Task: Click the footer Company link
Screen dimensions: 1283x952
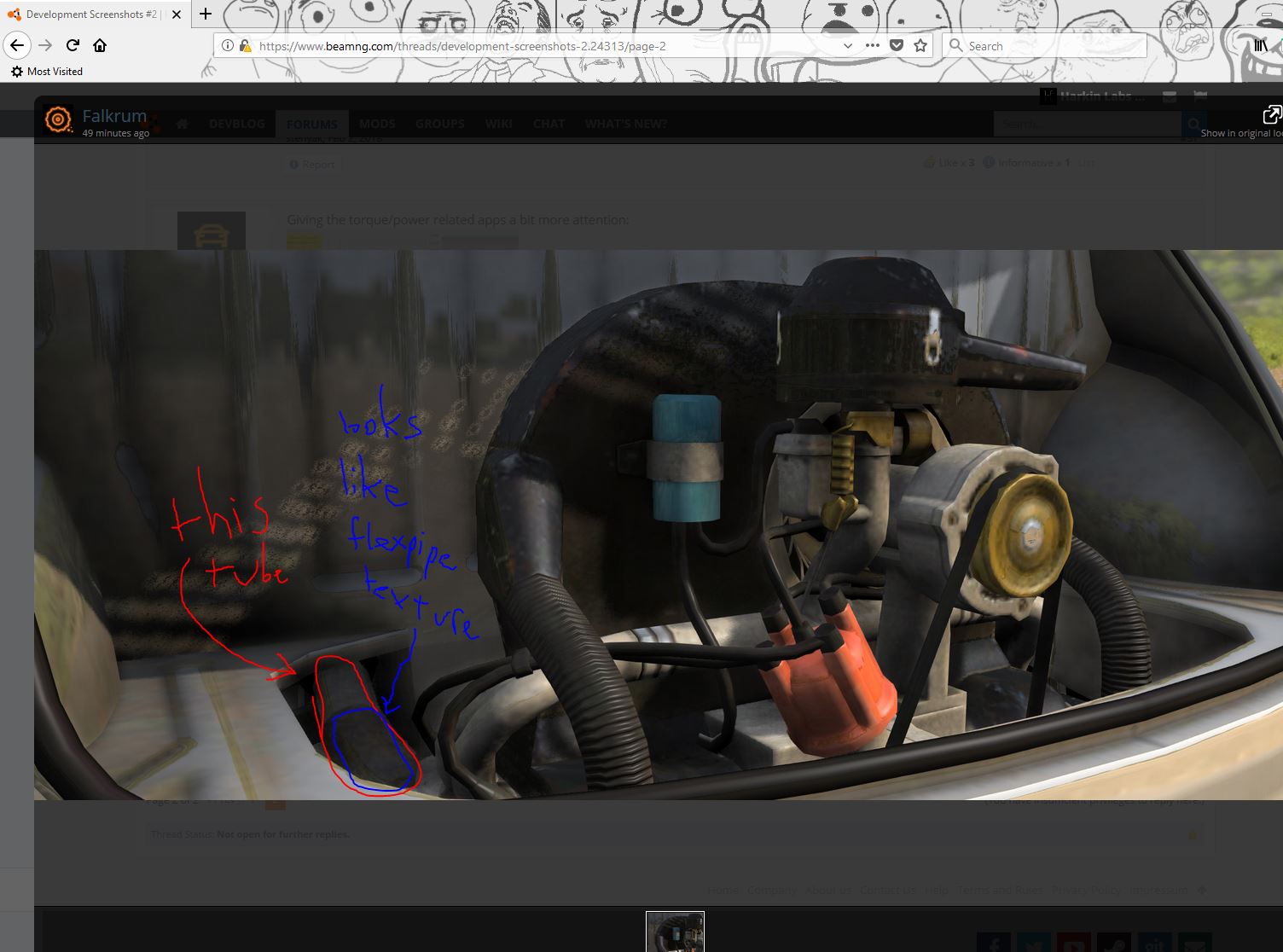Action: [x=772, y=890]
